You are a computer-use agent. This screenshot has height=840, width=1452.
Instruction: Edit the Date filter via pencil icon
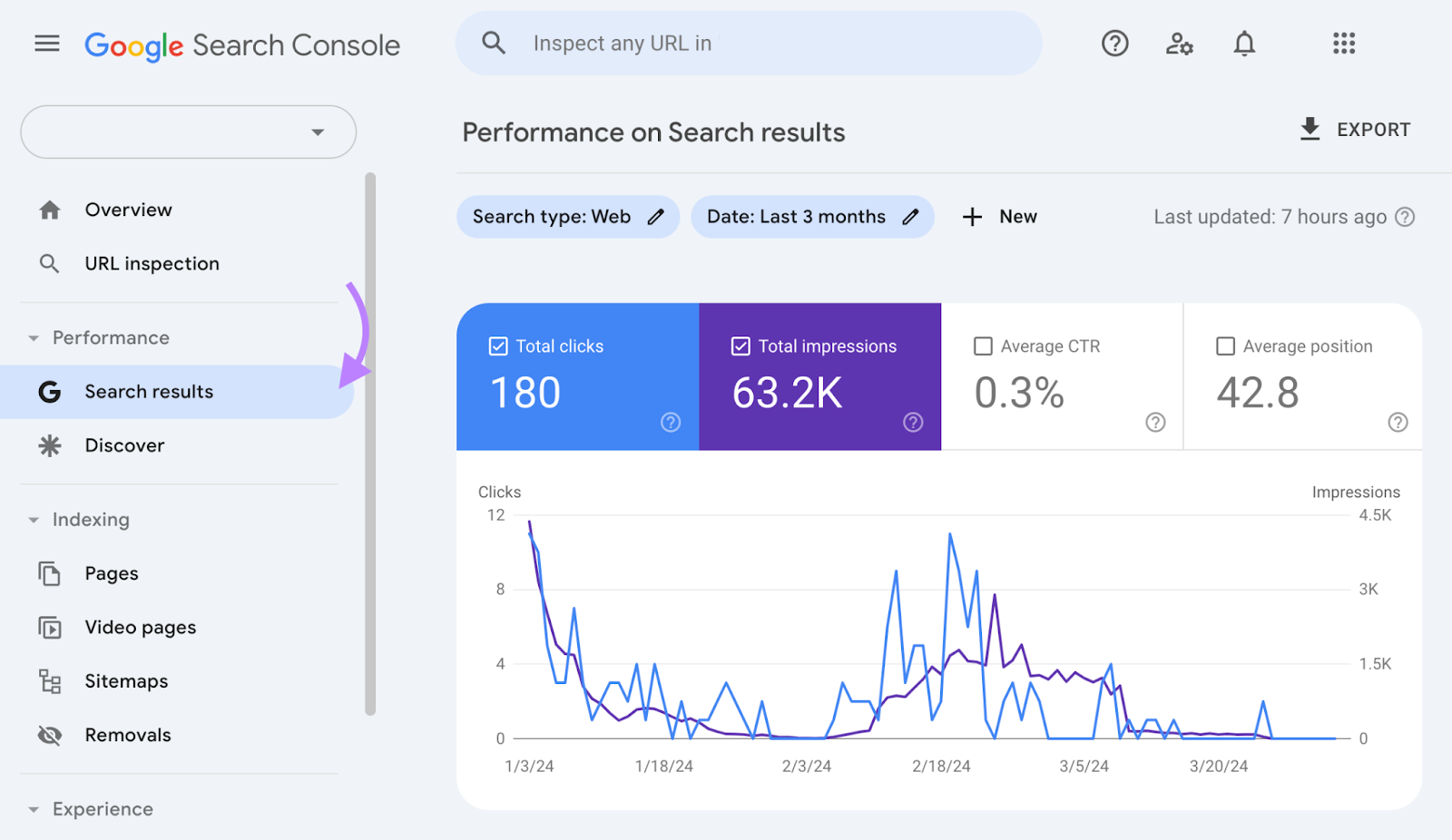[911, 216]
